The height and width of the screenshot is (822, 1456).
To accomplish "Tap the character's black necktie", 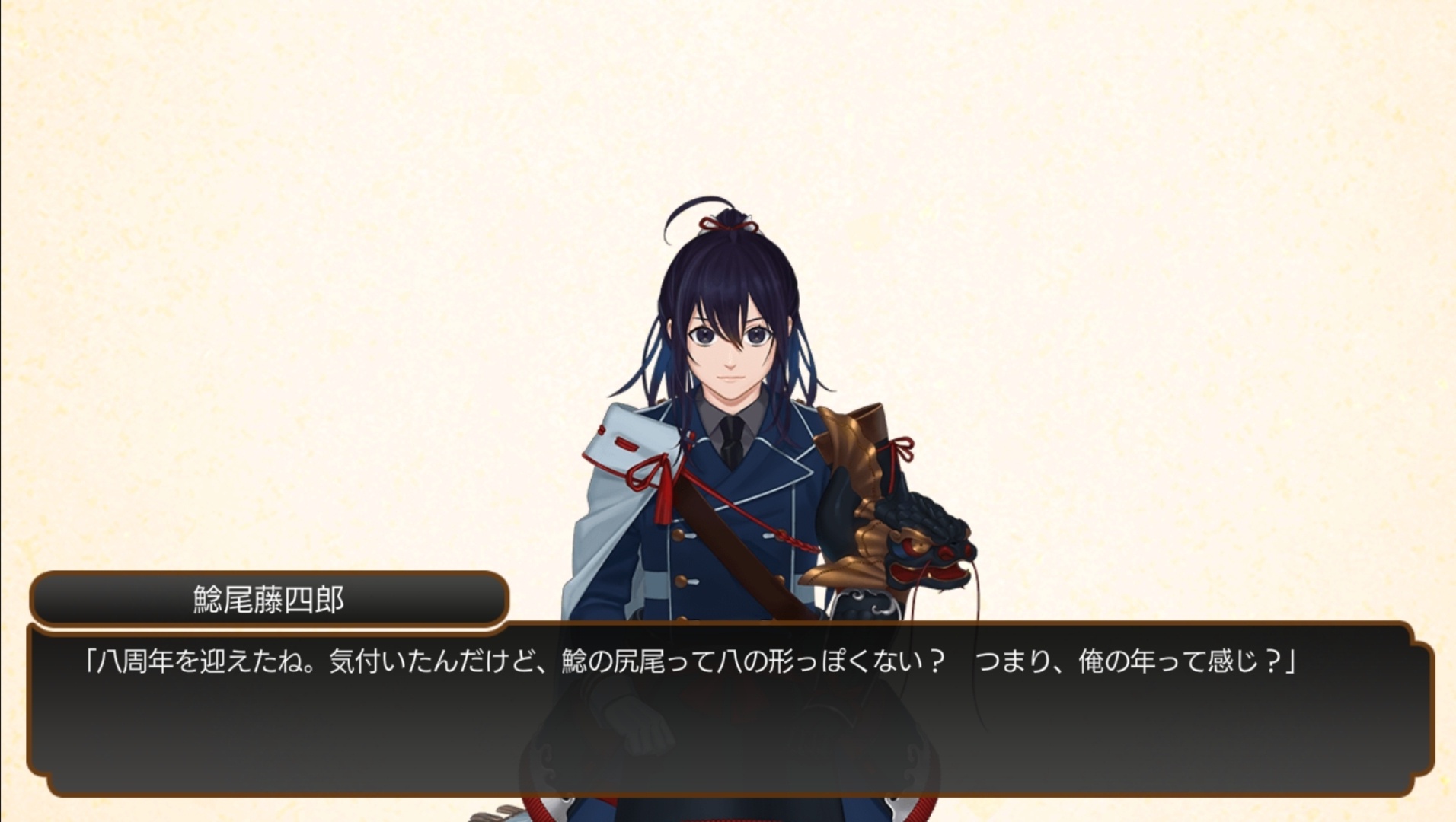I will (731, 441).
